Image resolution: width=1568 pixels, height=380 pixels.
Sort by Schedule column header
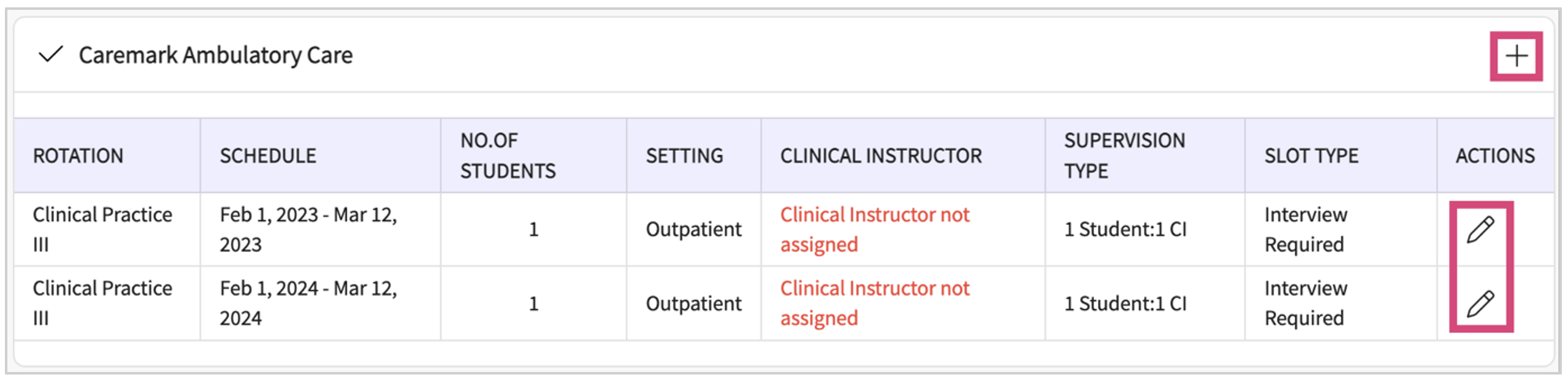click(x=268, y=156)
